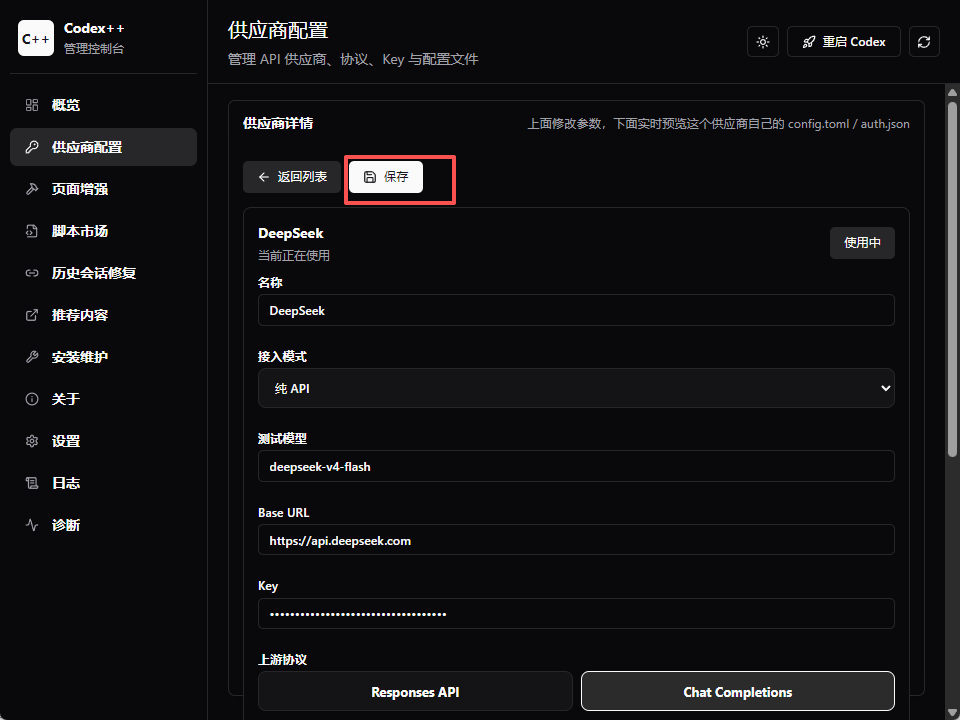This screenshot has height=720, width=960.
Task: Select the Responses API protocol option
Action: (415, 692)
